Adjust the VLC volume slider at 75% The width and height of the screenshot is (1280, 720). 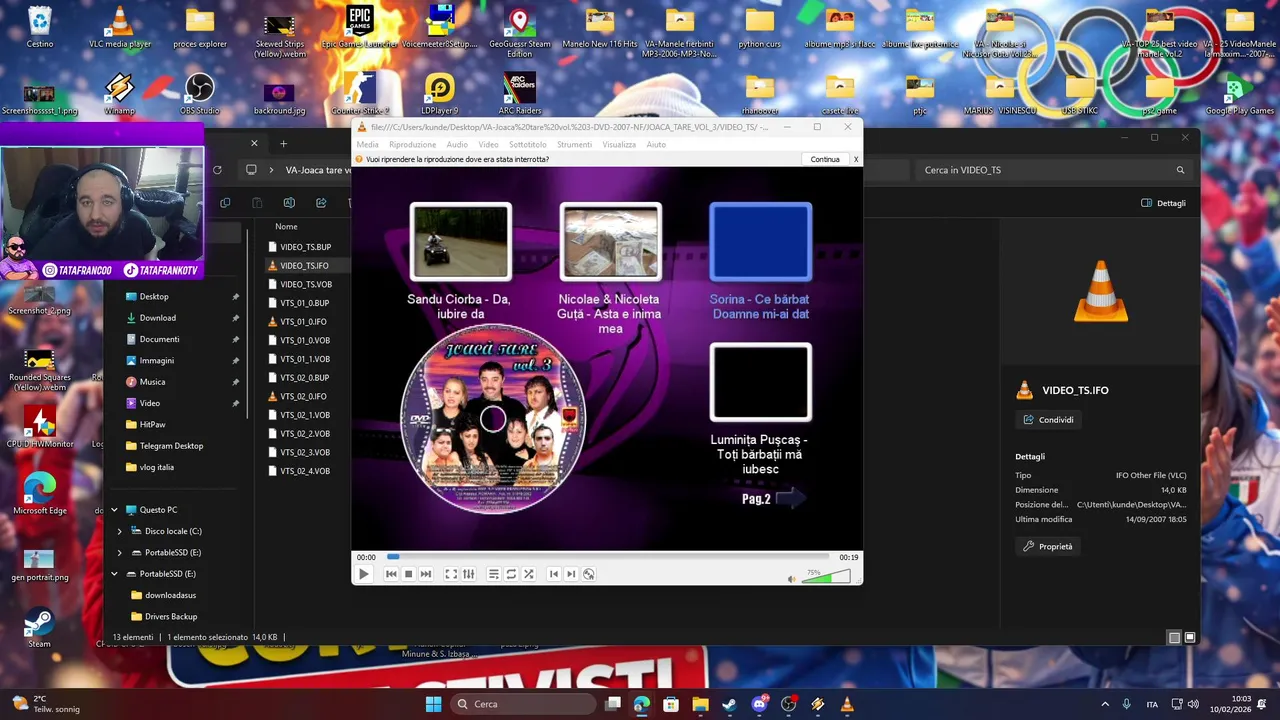tap(826, 576)
